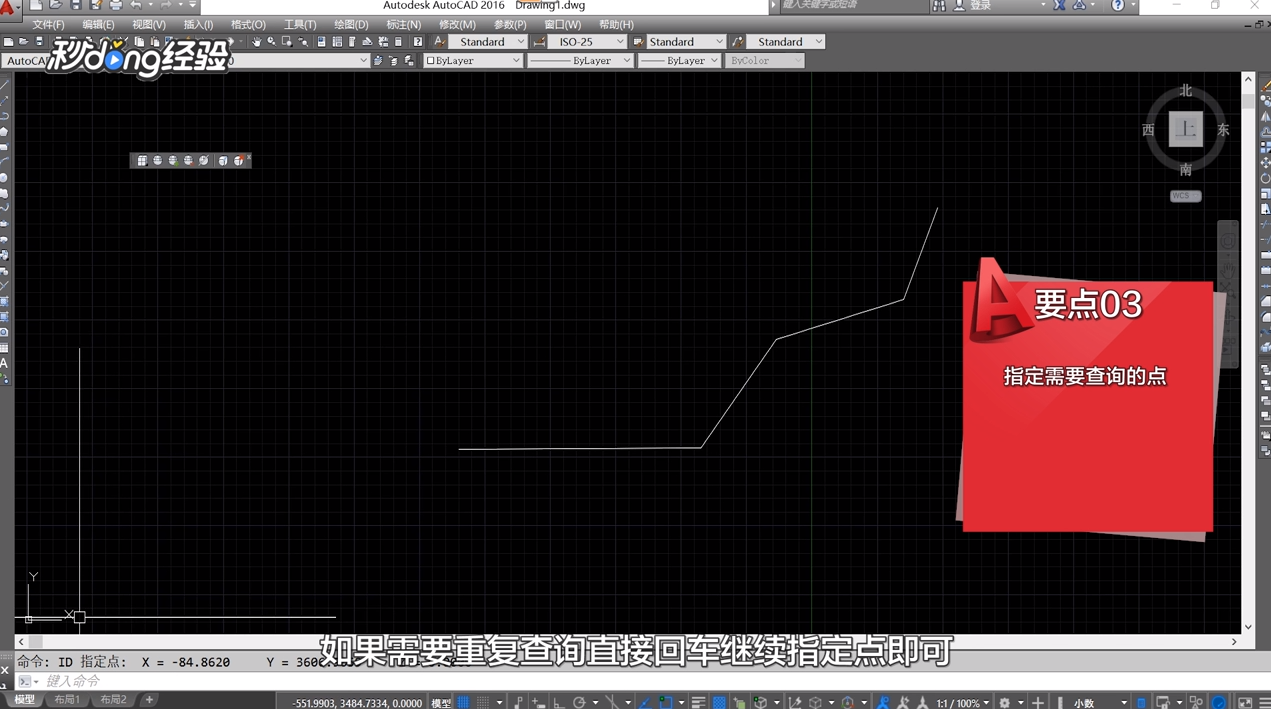
Task: Click the Autodesk Exchange X icon
Action: coord(1060,6)
